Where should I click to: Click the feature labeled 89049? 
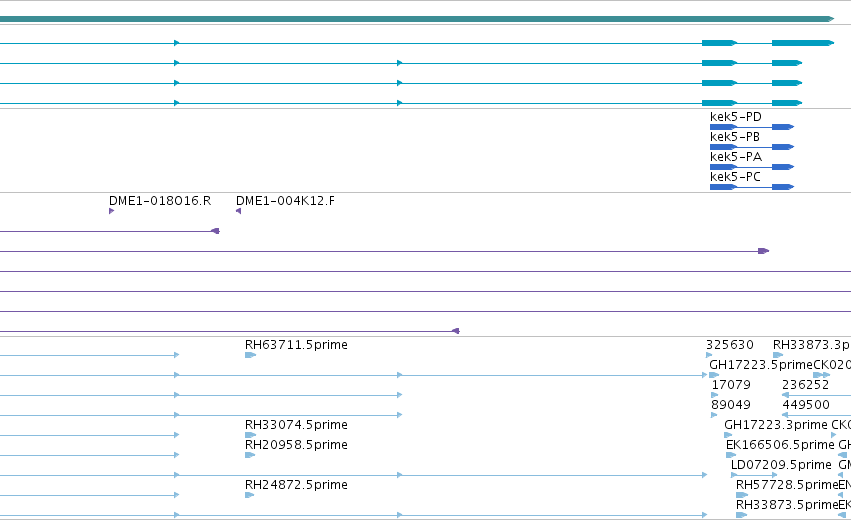pos(731,405)
